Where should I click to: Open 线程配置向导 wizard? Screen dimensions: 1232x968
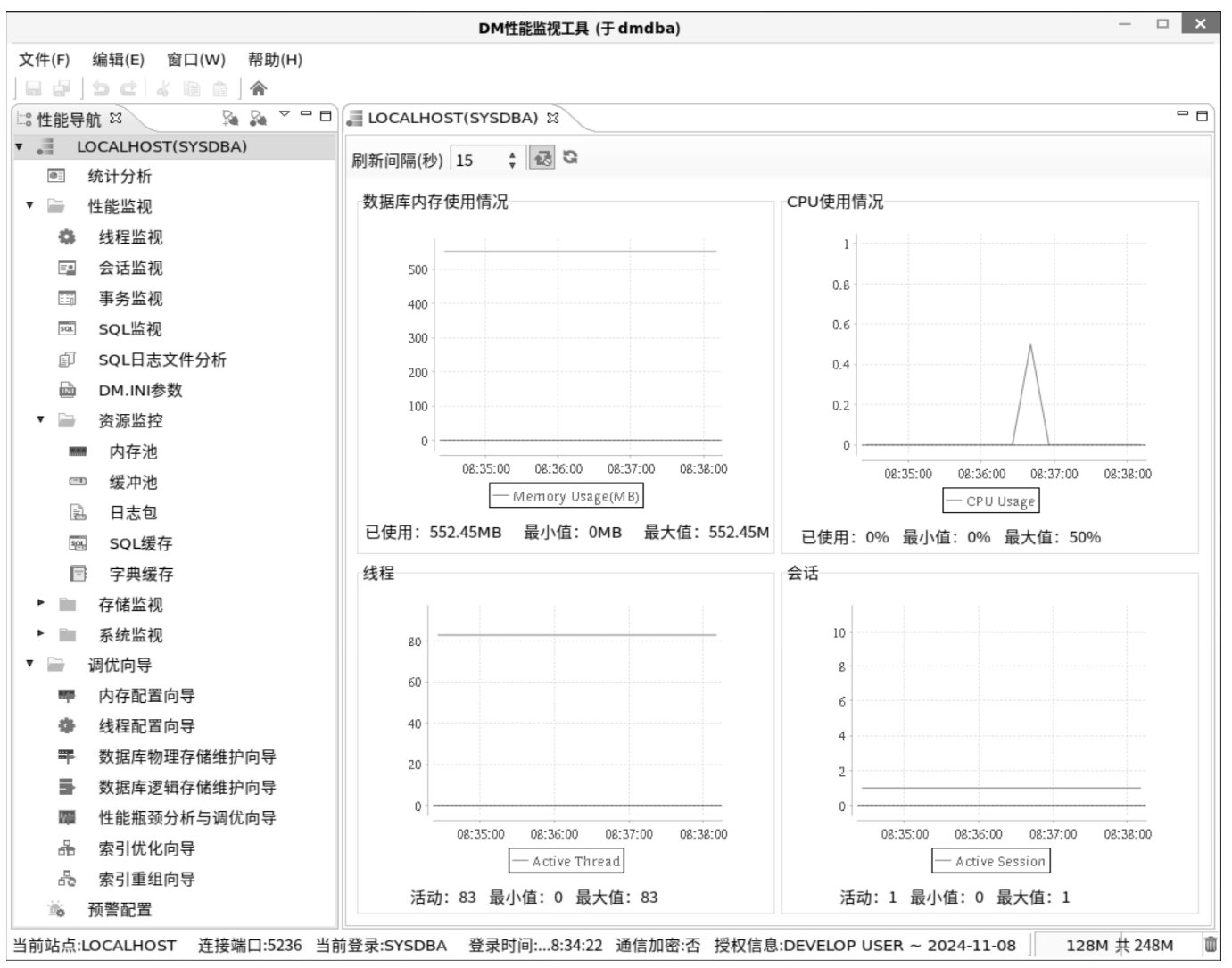(146, 726)
